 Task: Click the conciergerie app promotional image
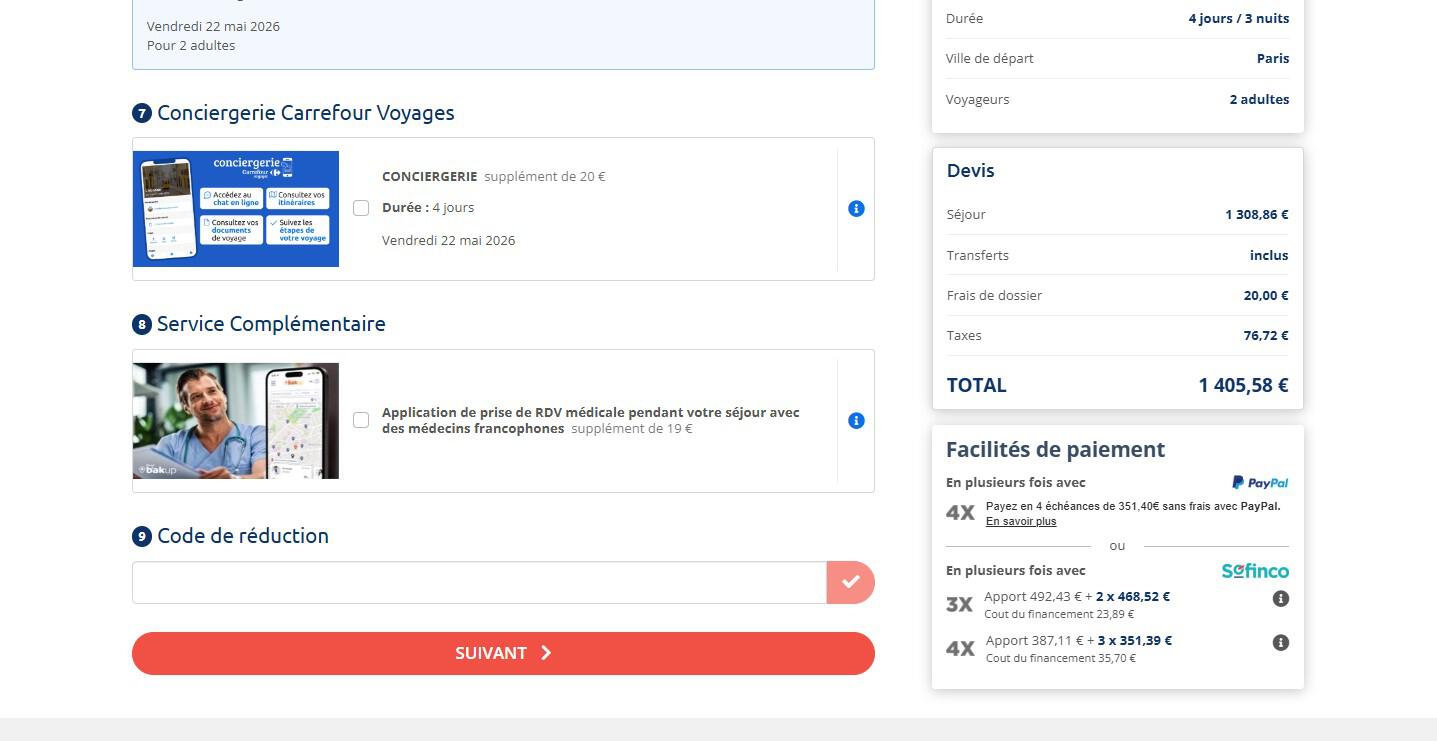[236, 208]
